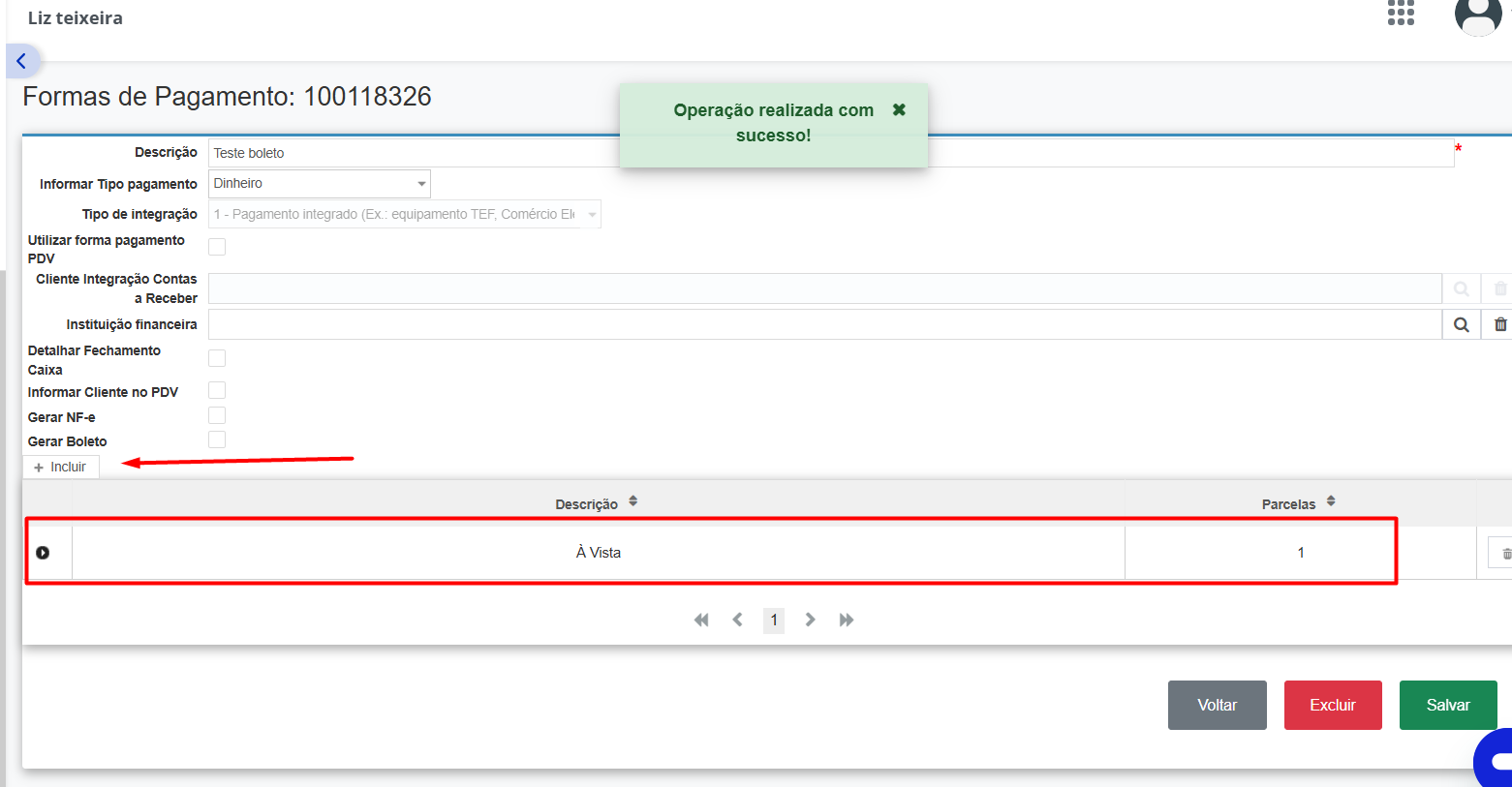Screen dimensions: 1512x787
Task: Search Instituição financeira with magnifier icon
Action: tap(1462, 324)
